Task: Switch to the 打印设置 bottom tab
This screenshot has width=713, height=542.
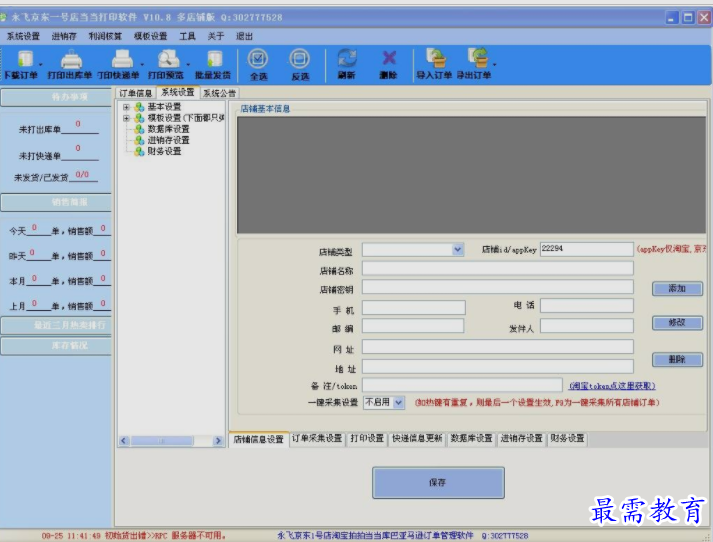Action: (367, 438)
